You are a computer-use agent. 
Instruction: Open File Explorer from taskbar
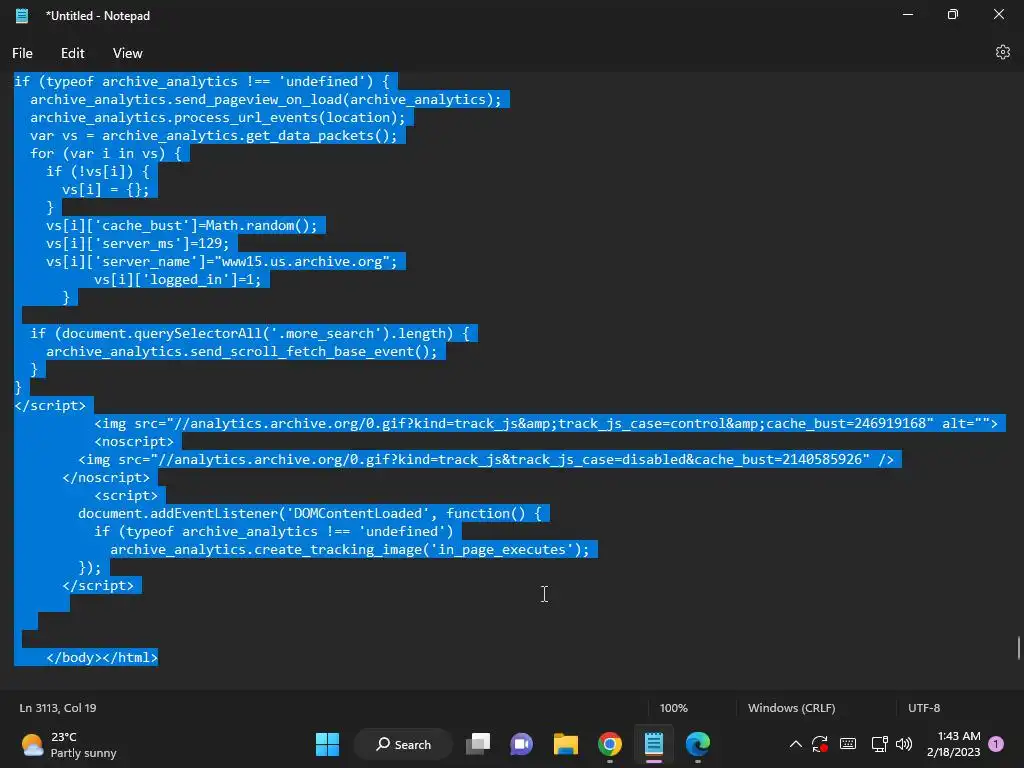[x=566, y=744]
